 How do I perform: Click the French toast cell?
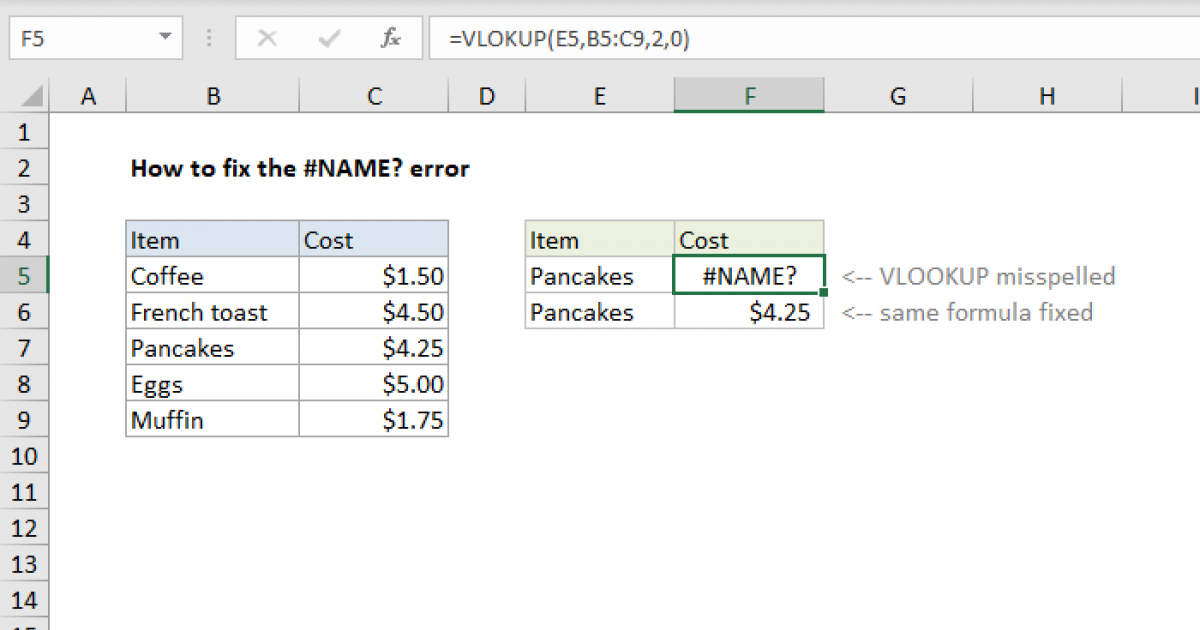tap(212, 312)
